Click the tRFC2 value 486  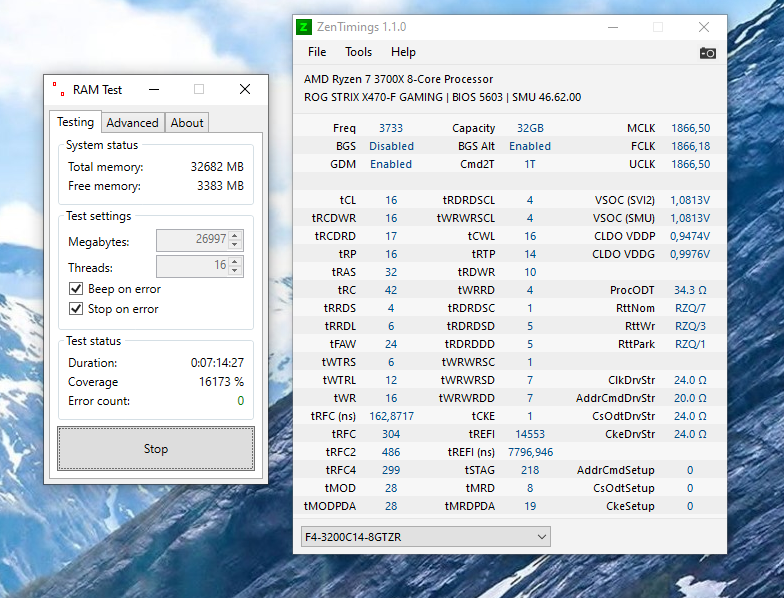click(x=391, y=452)
